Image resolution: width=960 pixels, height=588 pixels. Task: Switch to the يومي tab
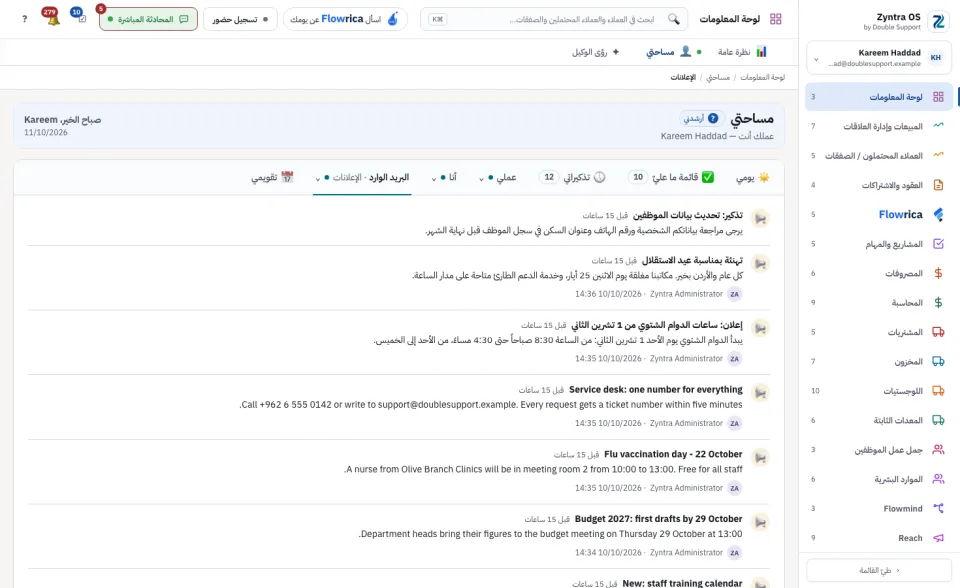pyautogui.click(x=752, y=178)
